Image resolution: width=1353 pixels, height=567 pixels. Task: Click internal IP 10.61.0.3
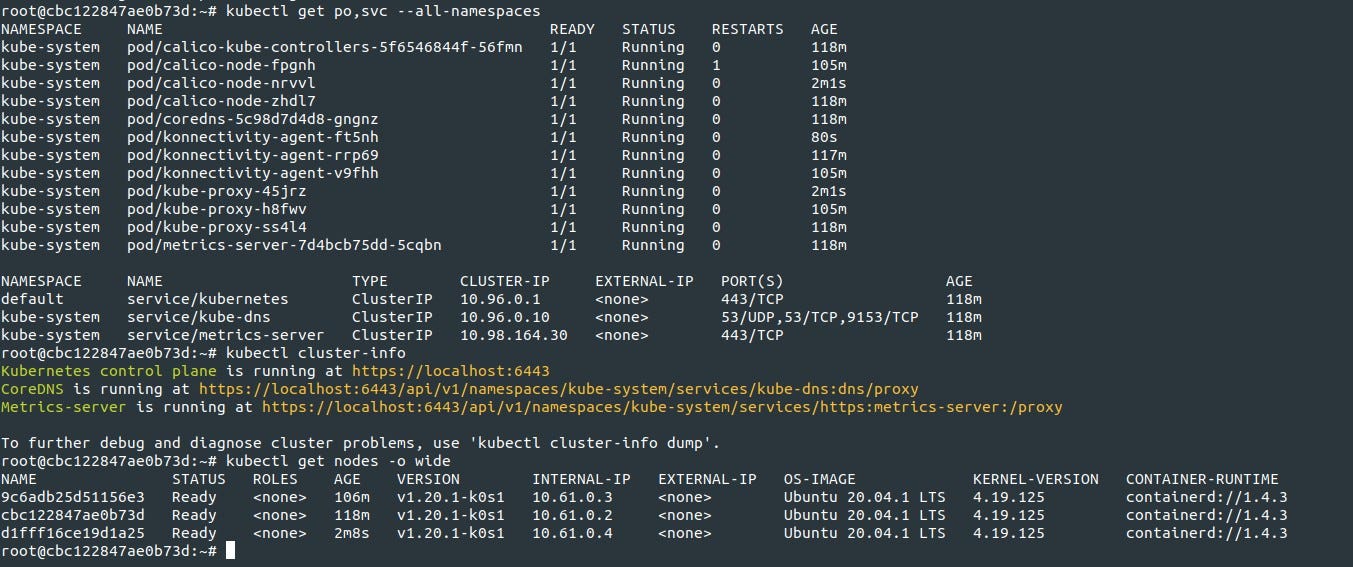pyautogui.click(x=572, y=497)
